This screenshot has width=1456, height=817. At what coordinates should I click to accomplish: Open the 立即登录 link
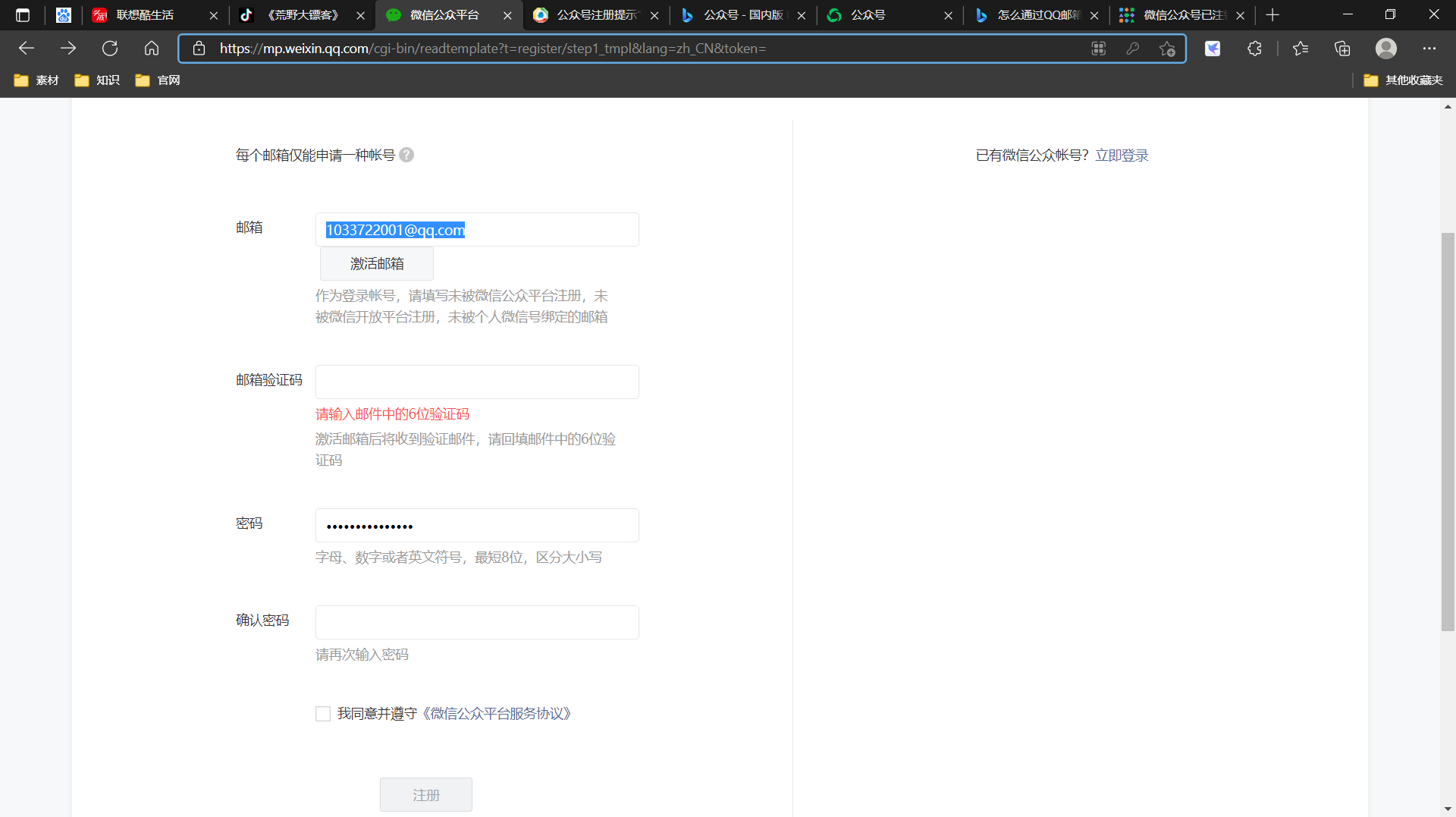click(1122, 156)
